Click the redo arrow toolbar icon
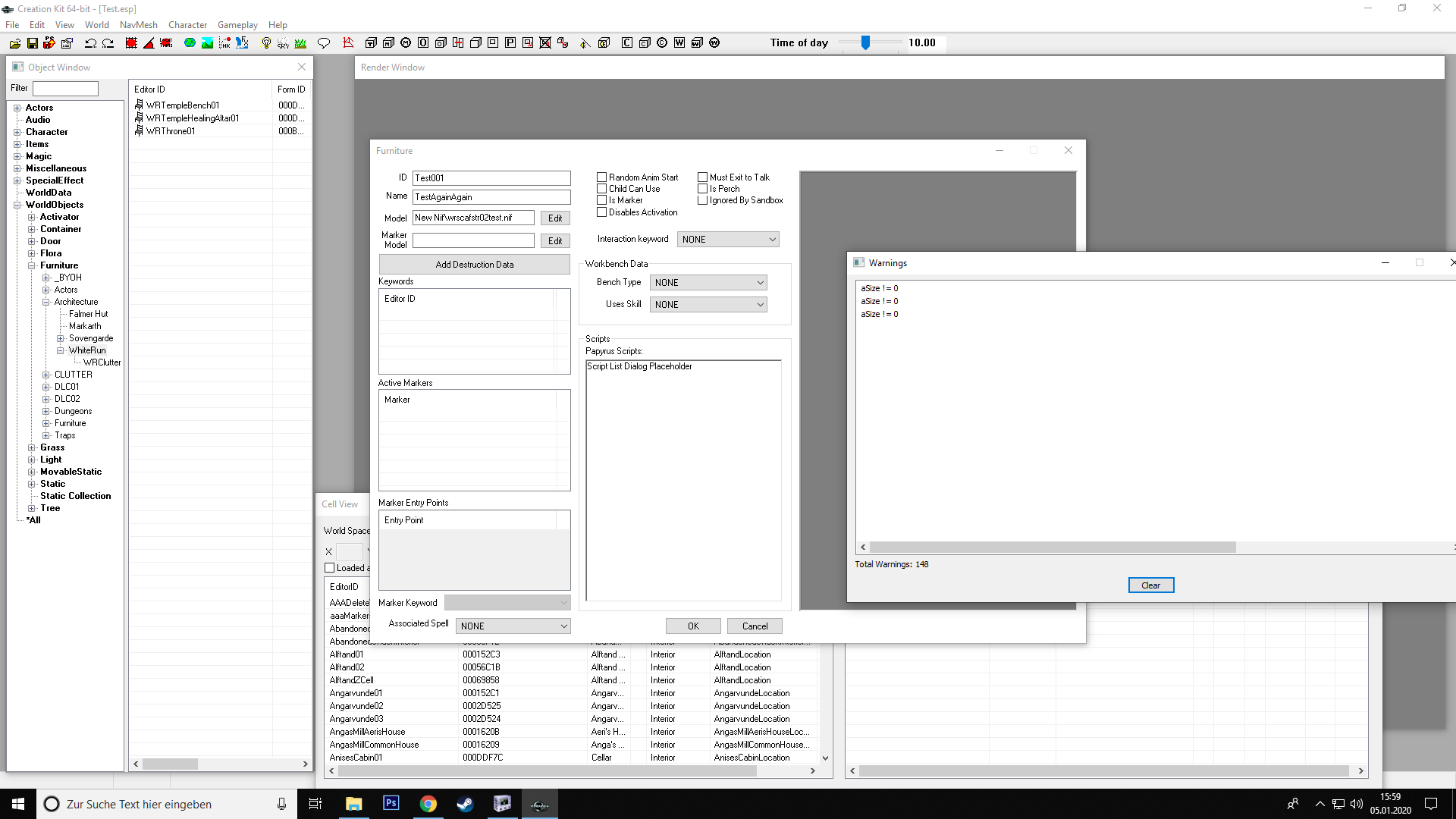Screen dimensions: 1456x819 click(x=108, y=43)
